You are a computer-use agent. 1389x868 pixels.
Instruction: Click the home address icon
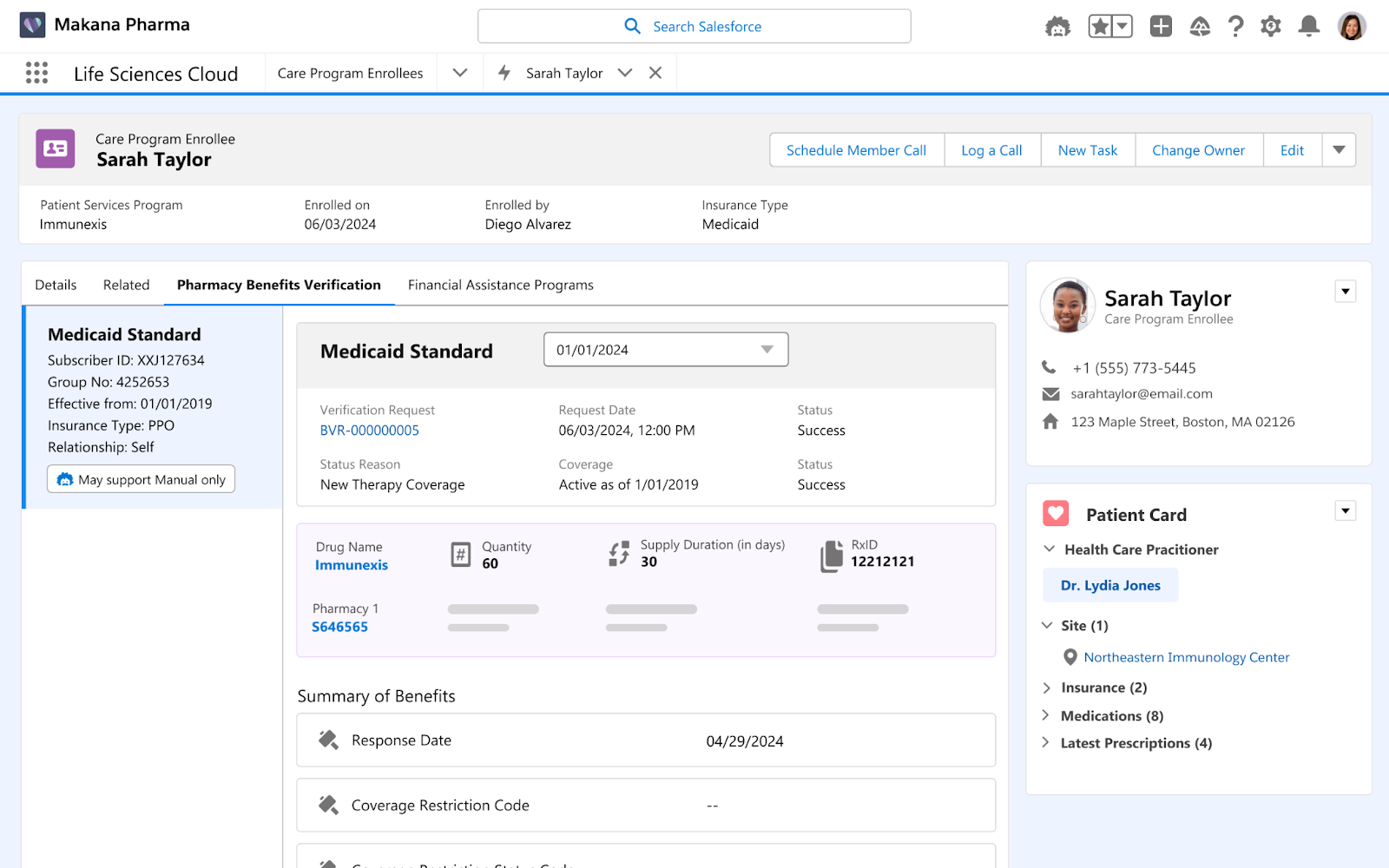[x=1050, y=422]
